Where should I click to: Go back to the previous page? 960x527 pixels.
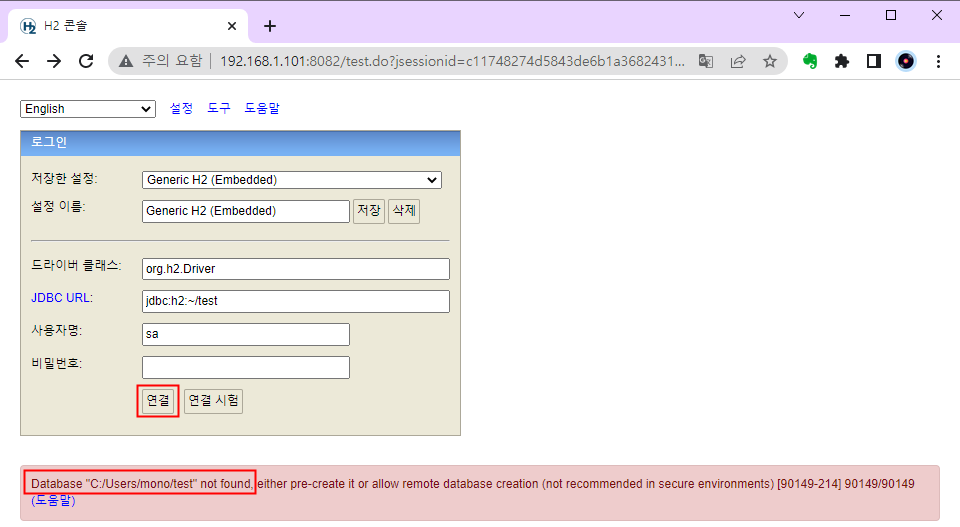pos(22,61)
